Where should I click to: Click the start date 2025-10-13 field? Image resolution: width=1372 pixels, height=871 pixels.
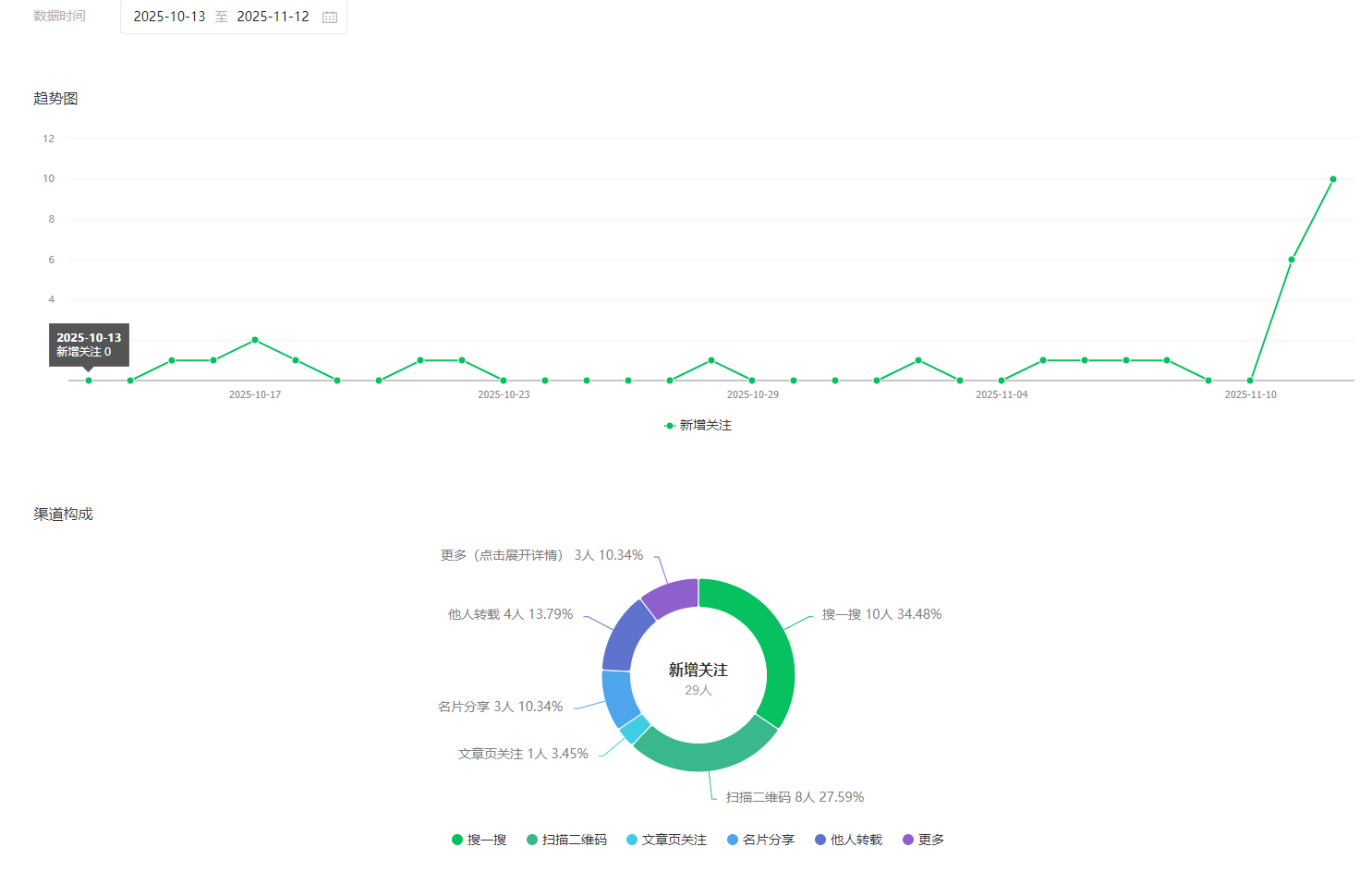(x=169, y=17)
